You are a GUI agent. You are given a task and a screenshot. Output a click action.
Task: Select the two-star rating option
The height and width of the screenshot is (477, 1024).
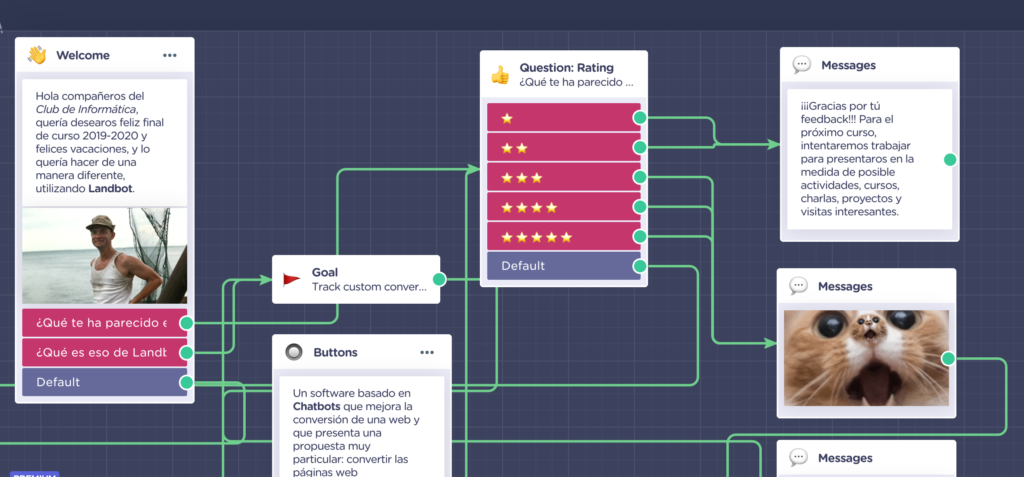562,148
